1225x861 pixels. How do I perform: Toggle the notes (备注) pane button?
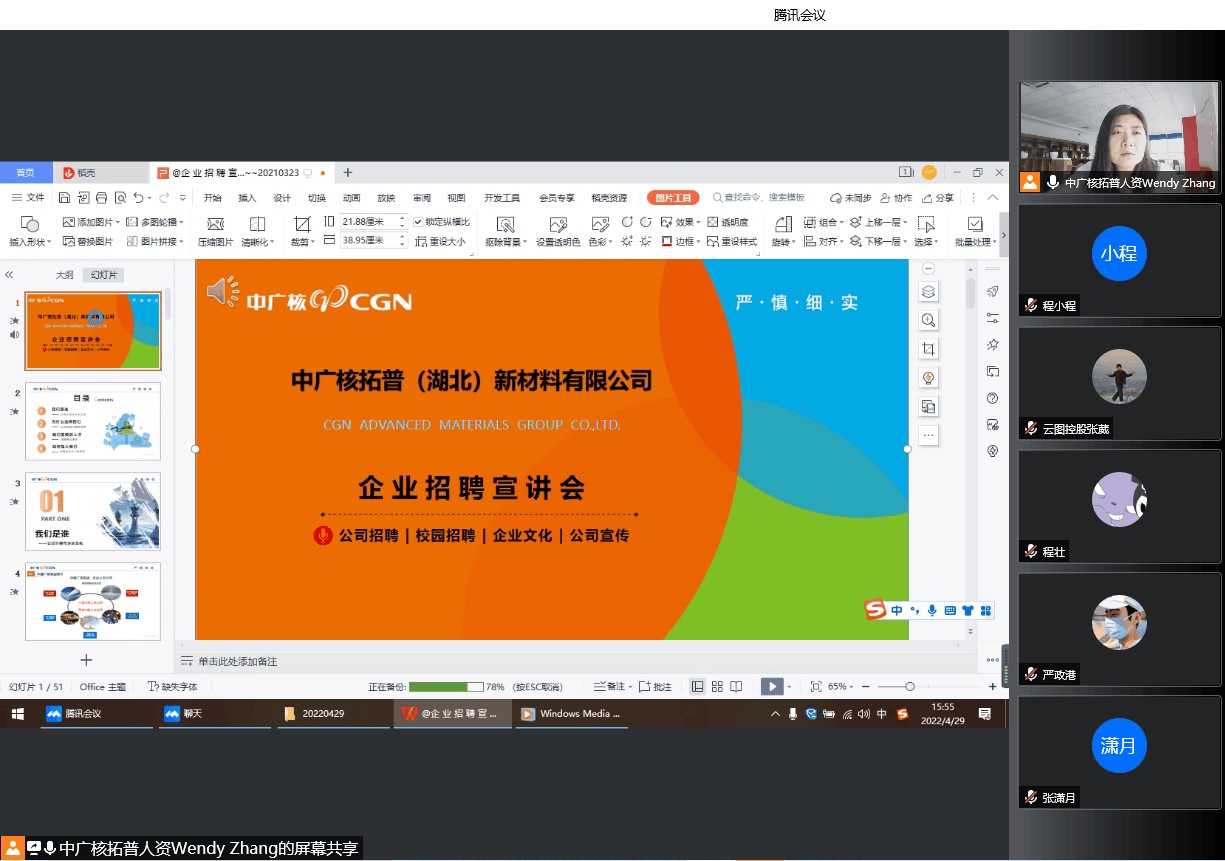pos(610,687)
